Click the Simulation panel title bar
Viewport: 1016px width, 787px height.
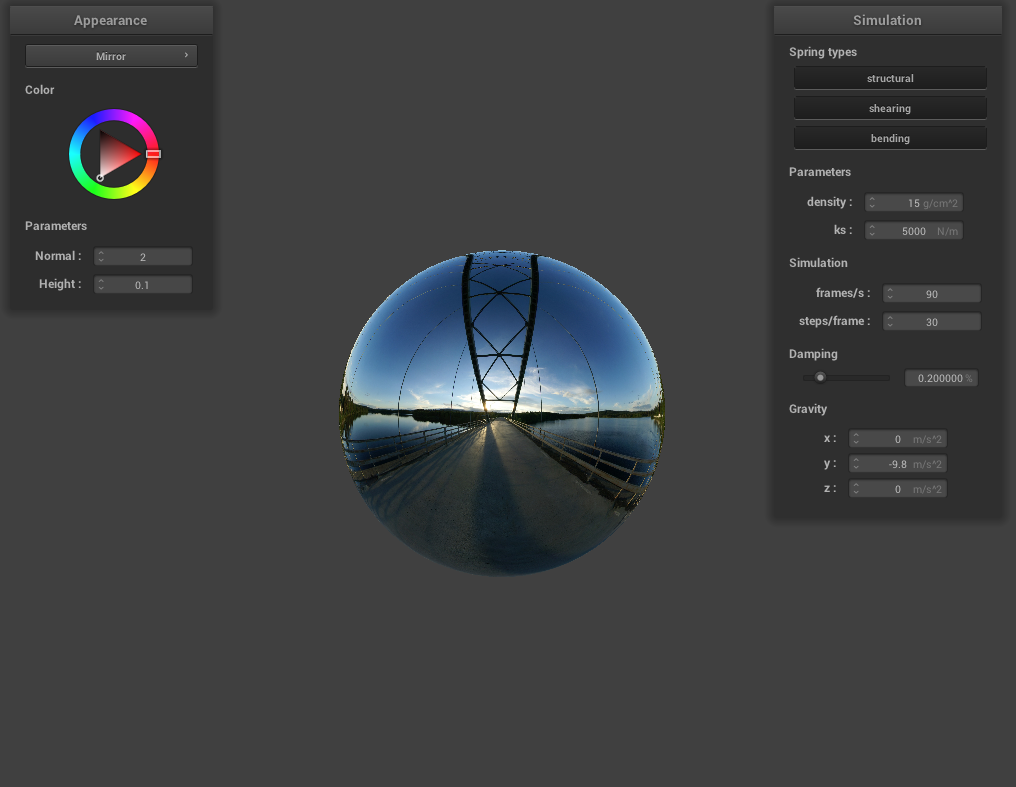[887, 20]
